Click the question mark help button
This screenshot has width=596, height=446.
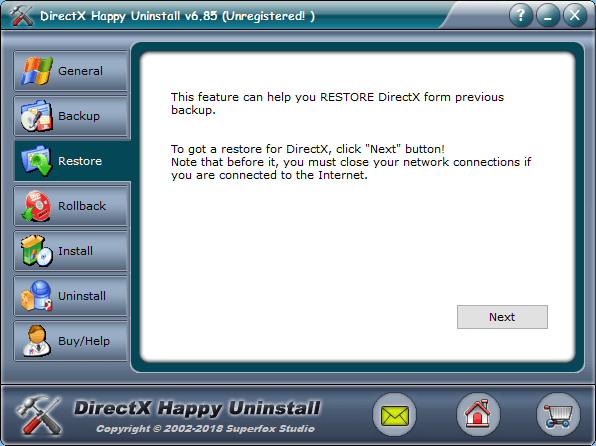tap(521, 16)
